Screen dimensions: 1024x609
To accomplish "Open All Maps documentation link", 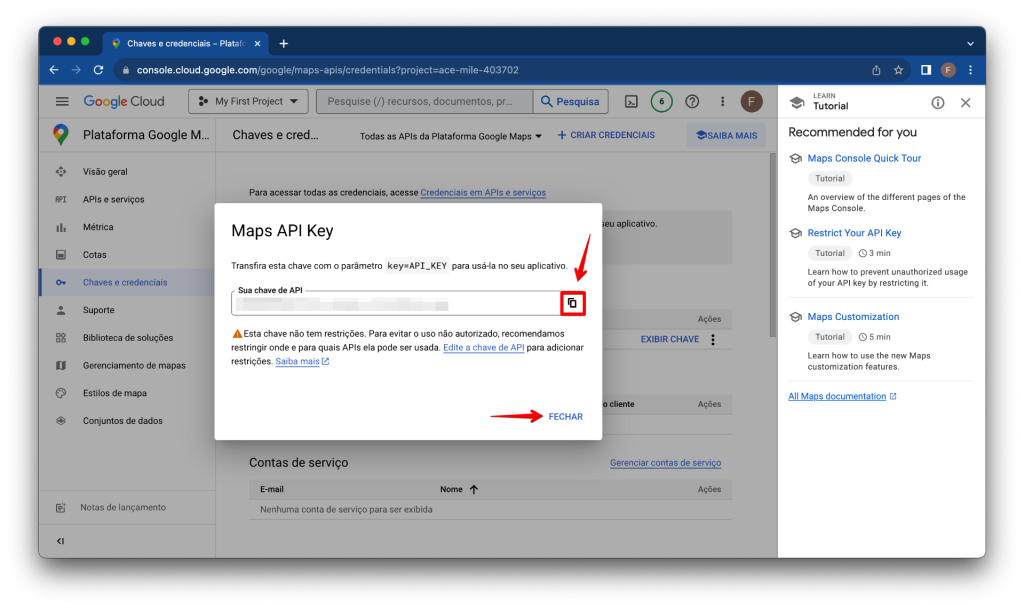I will (842, 396).
